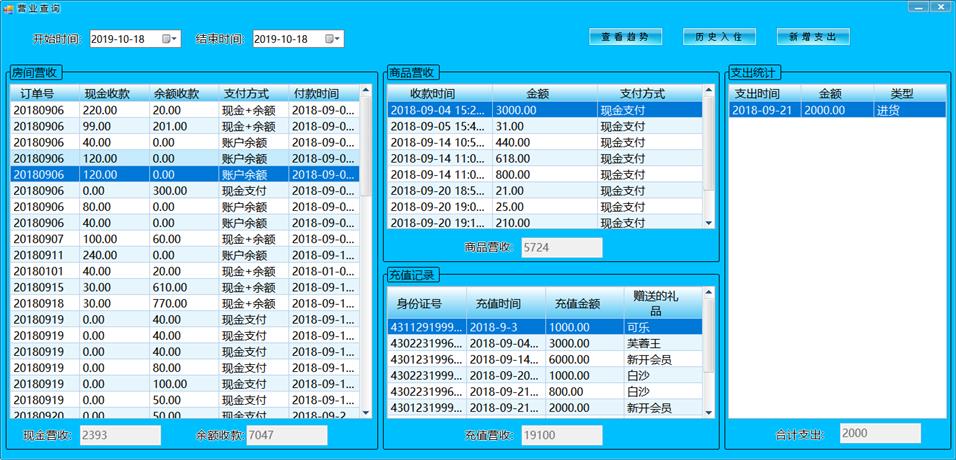956x460 pixels.
Task: Click scroll-down arrow in 商品营收 list
Action: point(709,222)
